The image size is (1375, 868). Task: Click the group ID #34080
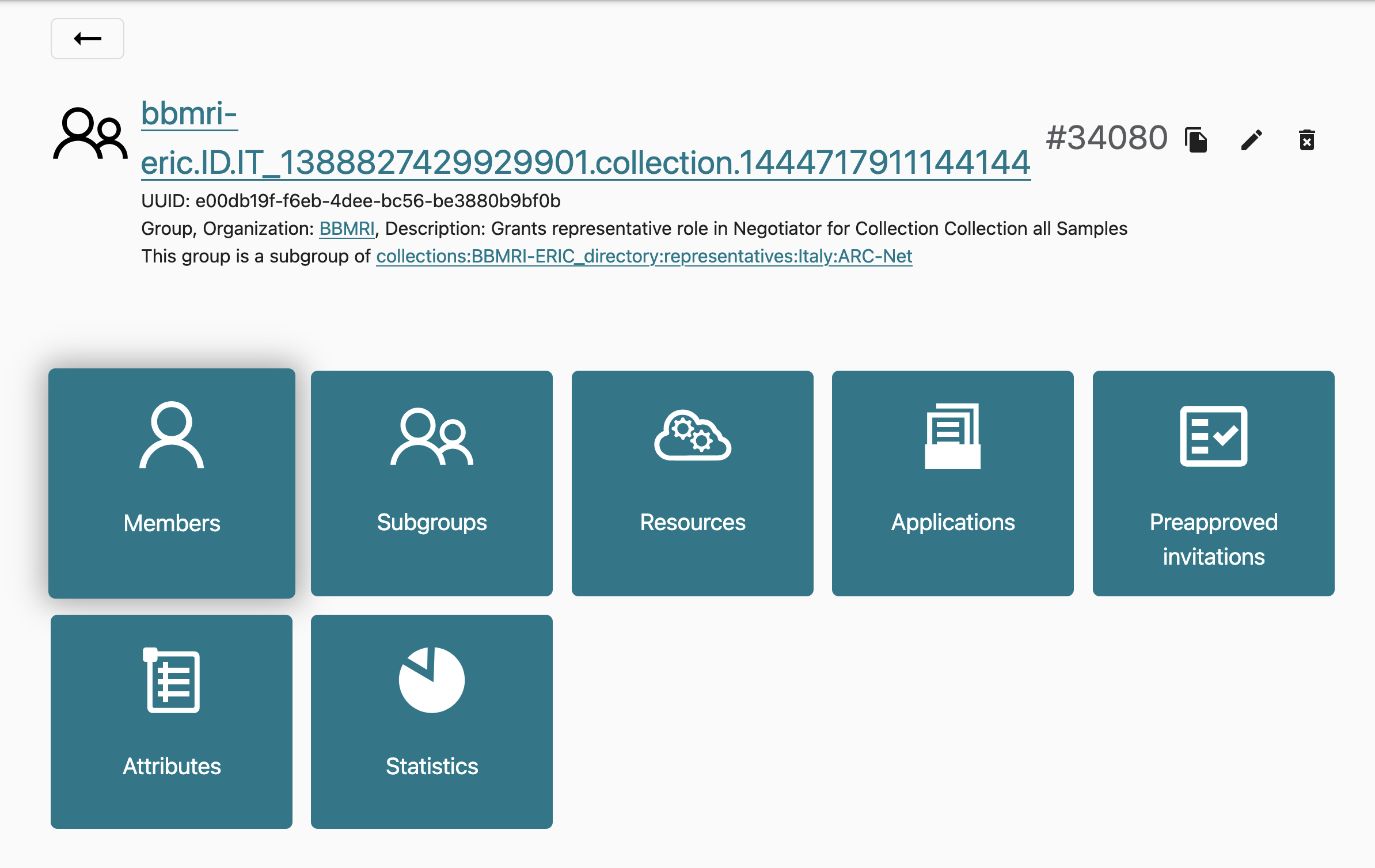pos(1107,138)
